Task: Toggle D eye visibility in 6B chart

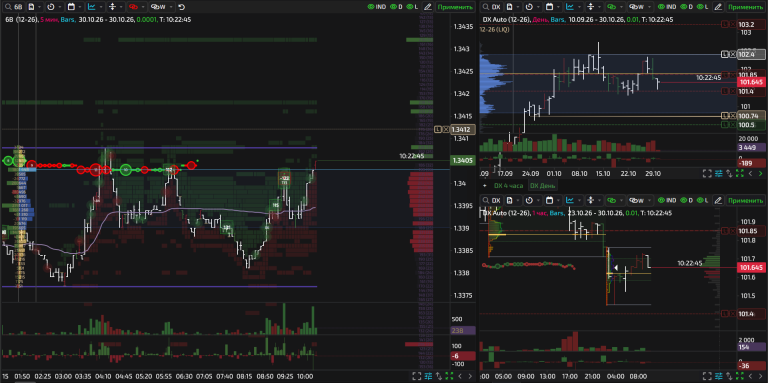Action: coord(397,7)
